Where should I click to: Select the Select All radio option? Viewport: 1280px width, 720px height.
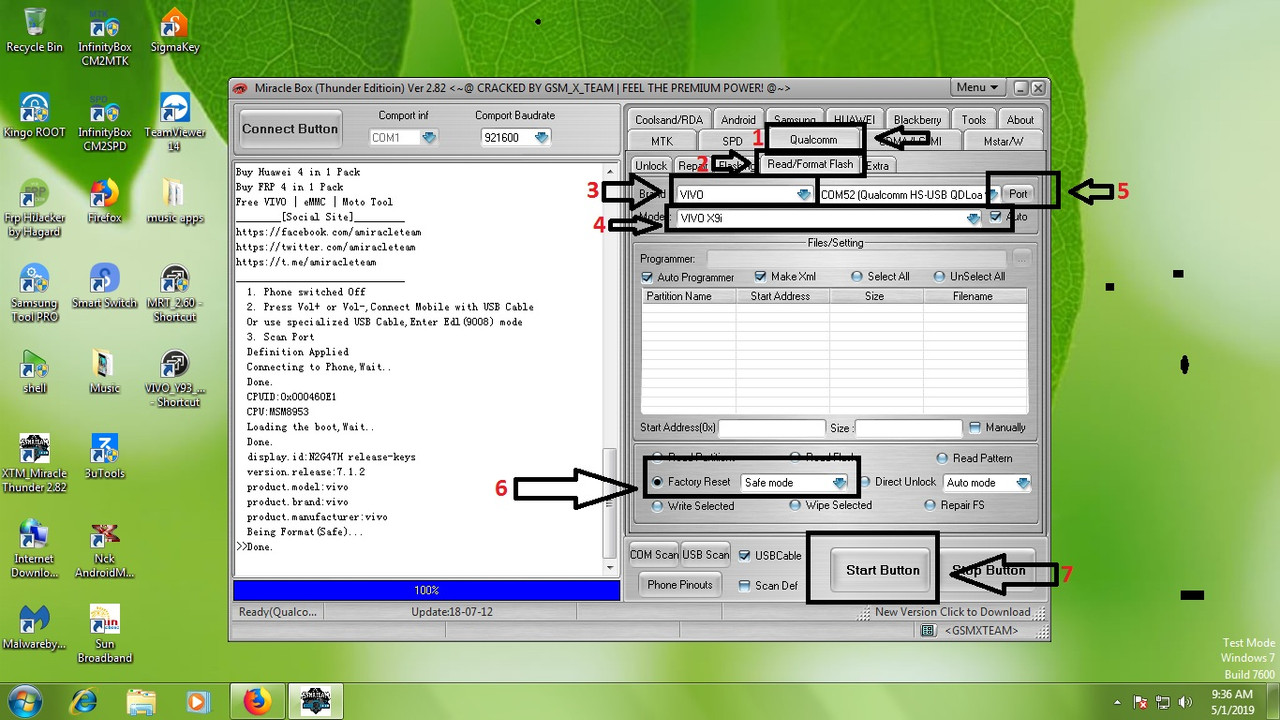coord(857,276)
